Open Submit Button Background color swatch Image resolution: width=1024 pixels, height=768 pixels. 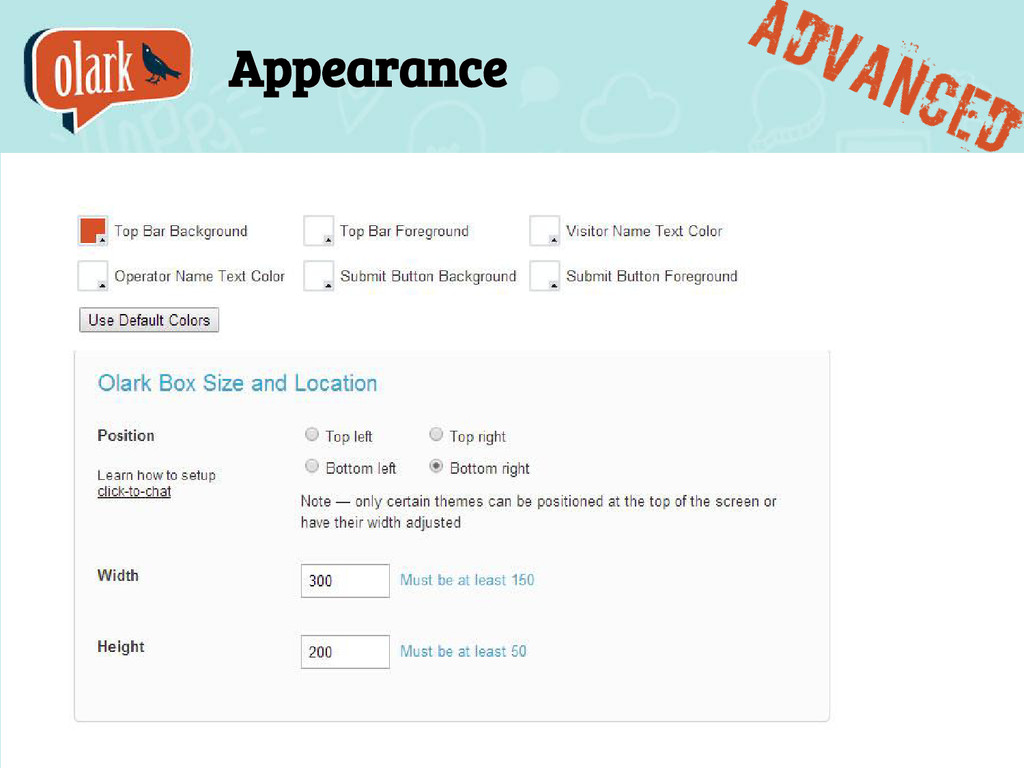coord(319,276)
